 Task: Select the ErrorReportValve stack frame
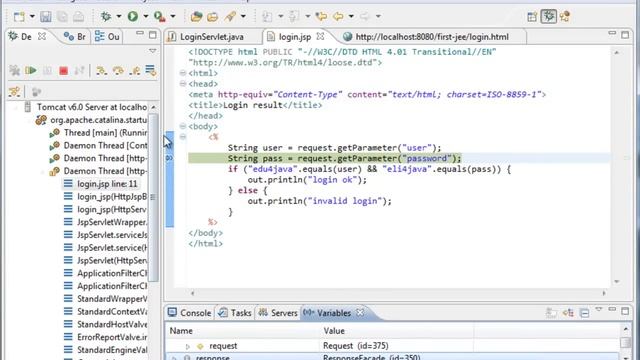click(106, 337)
